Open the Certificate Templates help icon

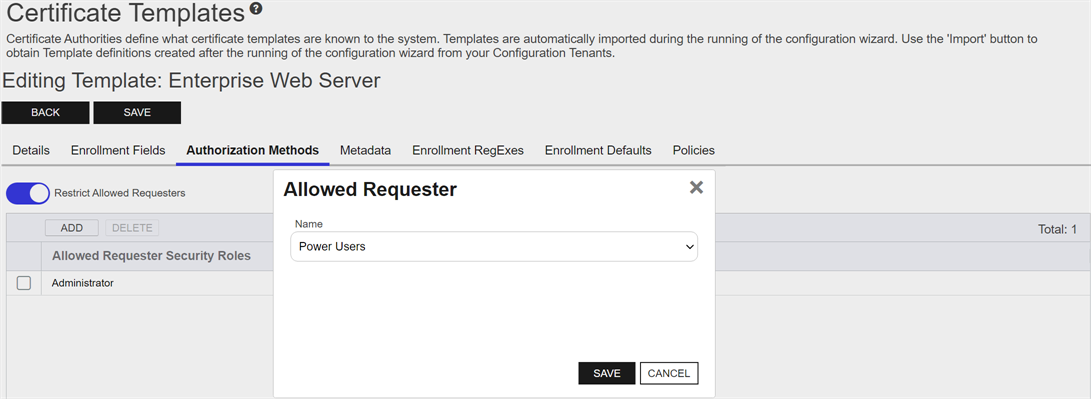pos(257,9)
